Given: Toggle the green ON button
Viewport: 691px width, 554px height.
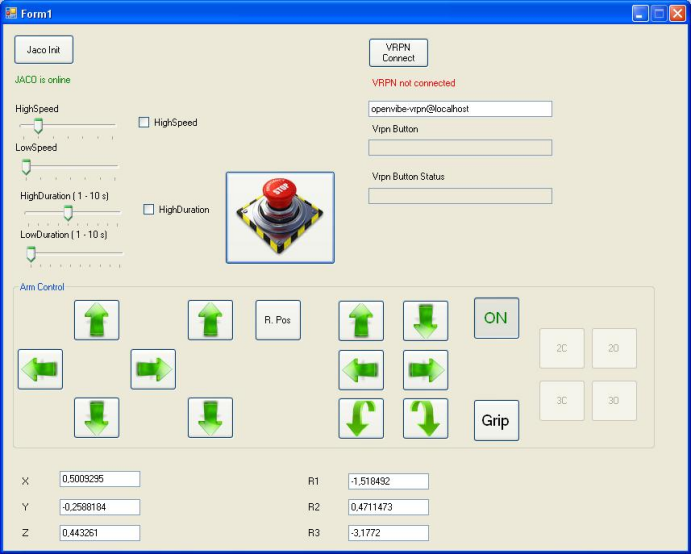Looking at the screenshot, I should (x=496, y=318).
